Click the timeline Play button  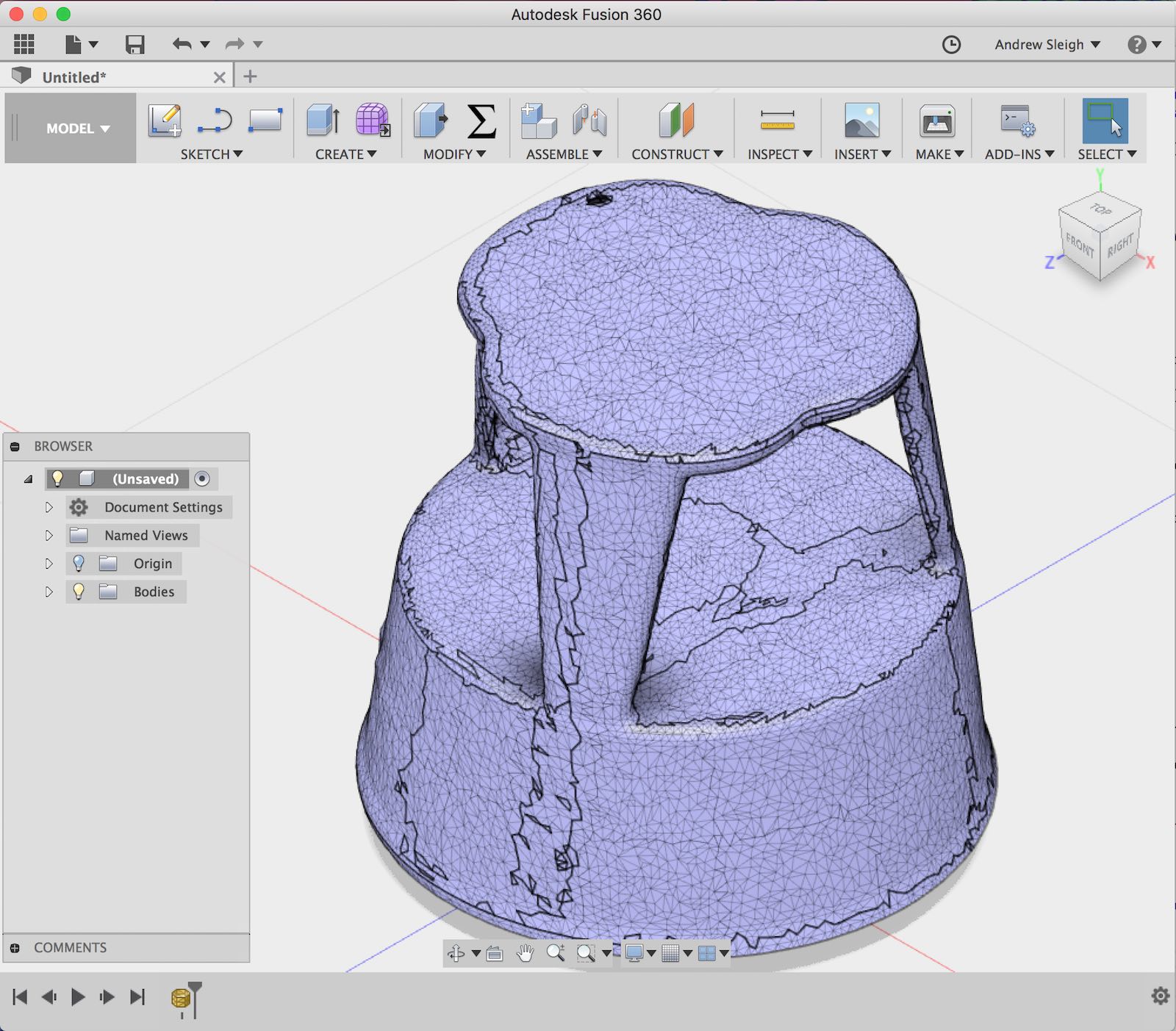[x=78, y=997]
